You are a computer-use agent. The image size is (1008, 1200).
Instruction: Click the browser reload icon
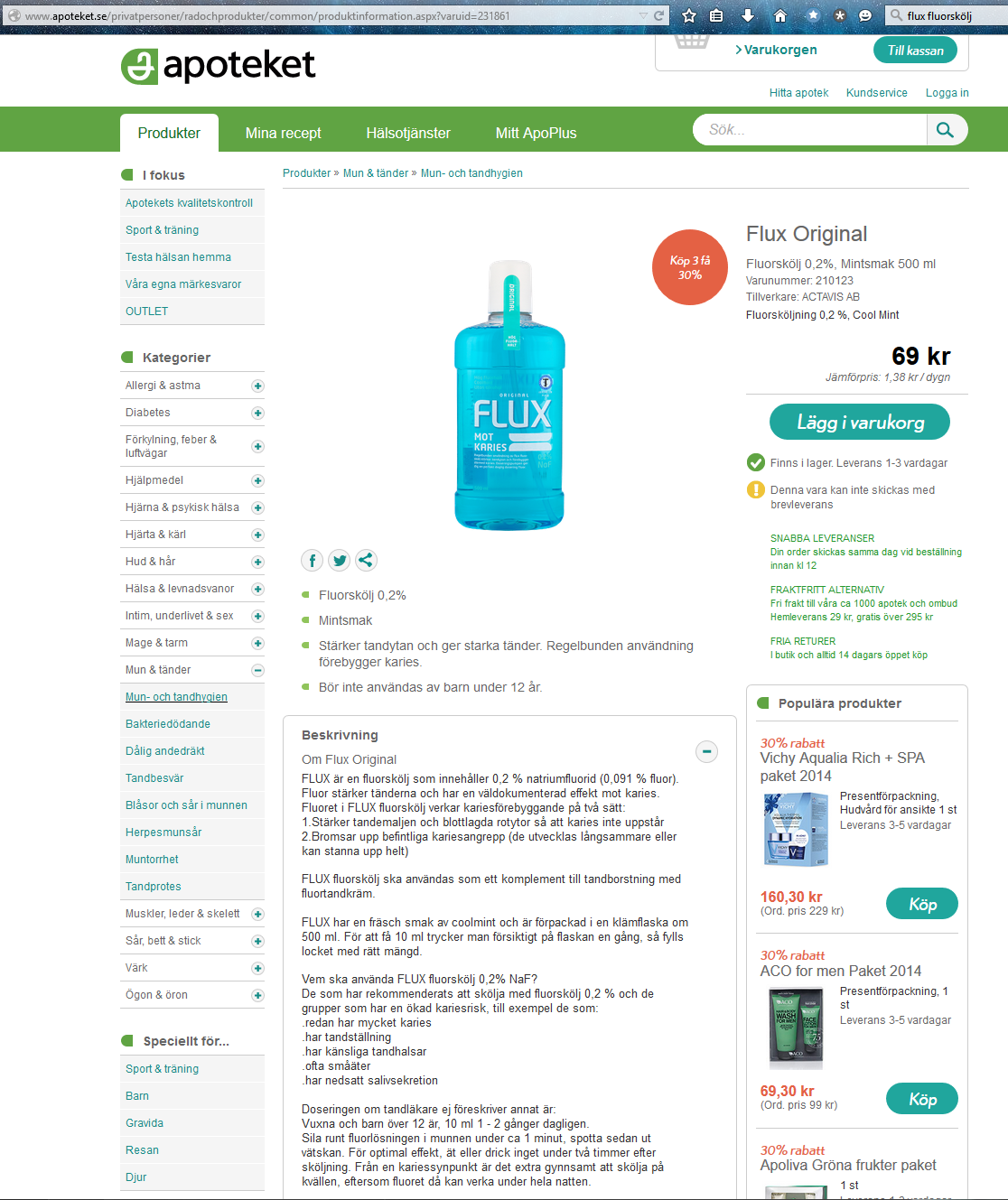[x=659, y=15]
